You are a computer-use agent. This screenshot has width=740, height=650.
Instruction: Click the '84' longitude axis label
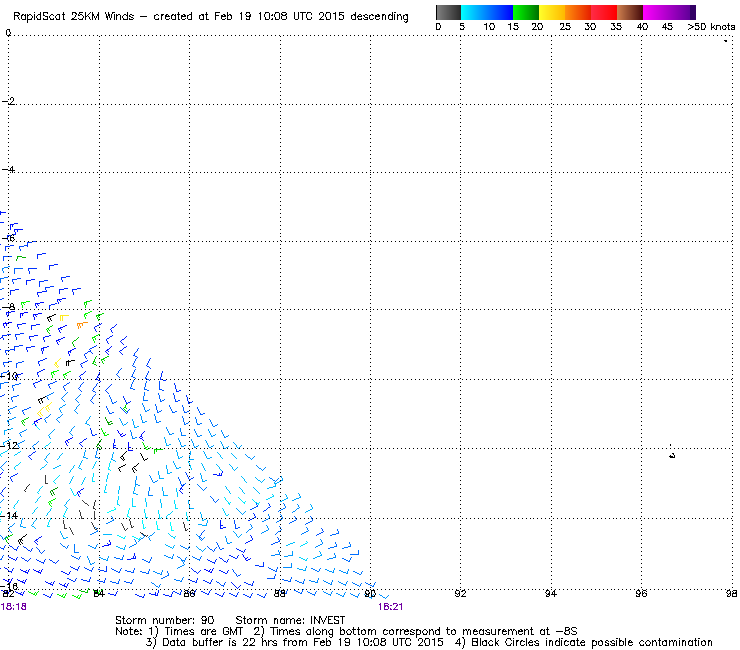click(x=99, y=594)
